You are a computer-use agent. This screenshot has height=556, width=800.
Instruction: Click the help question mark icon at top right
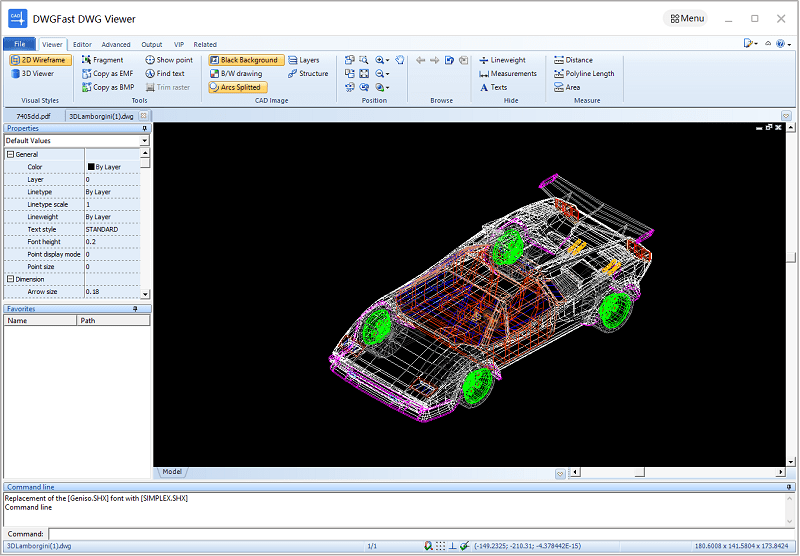(x=780, y=44)
